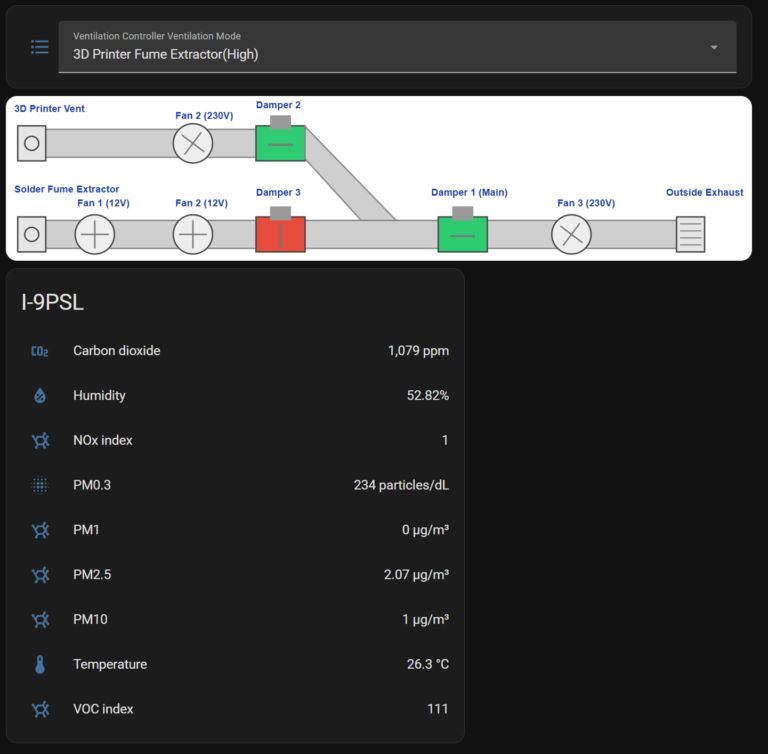Open the PM2.5 entity row
Screen dimensions: 768x754
pyautogui.click(x=236, y=575)
